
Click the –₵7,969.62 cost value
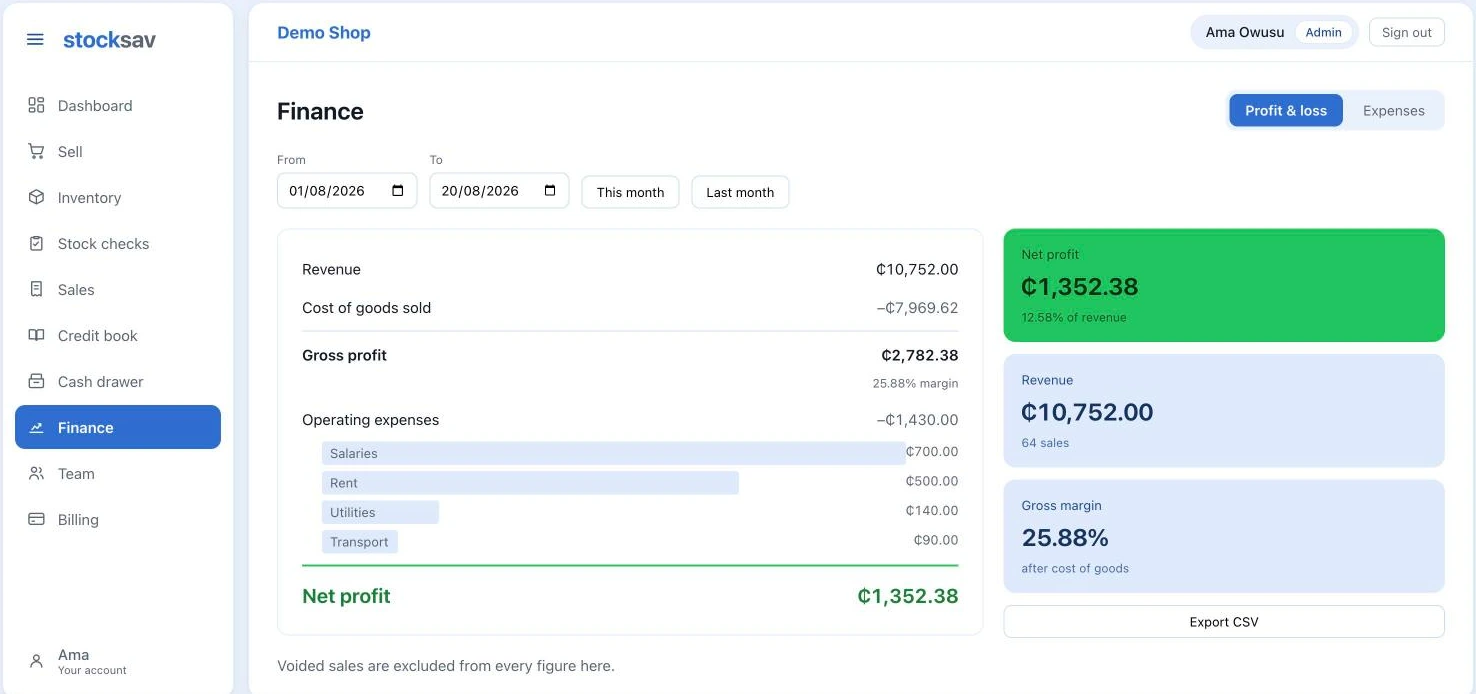[x=917, y=308]
